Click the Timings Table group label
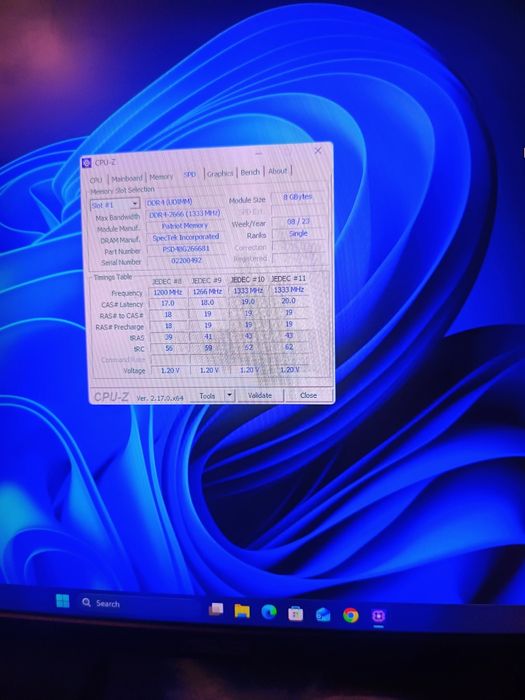This screenshot has width=525, height=700. pos(113,277)
